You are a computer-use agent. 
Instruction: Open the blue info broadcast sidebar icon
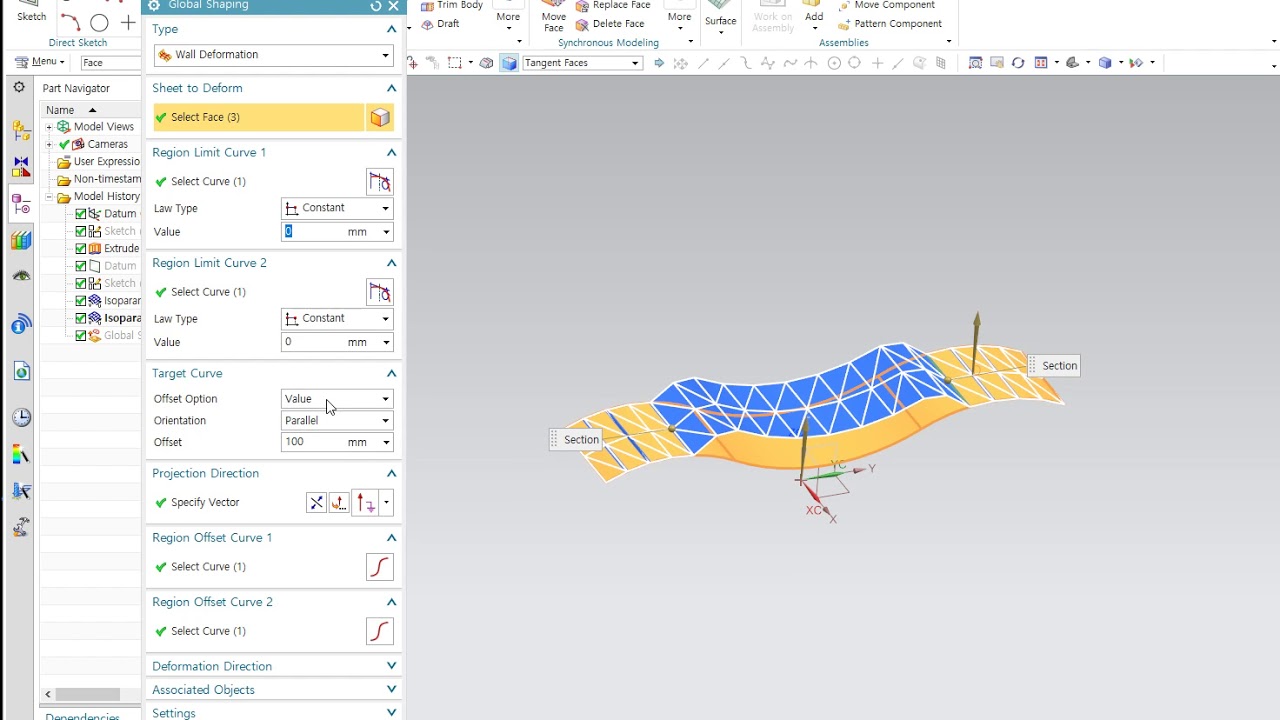coord(21,323)
